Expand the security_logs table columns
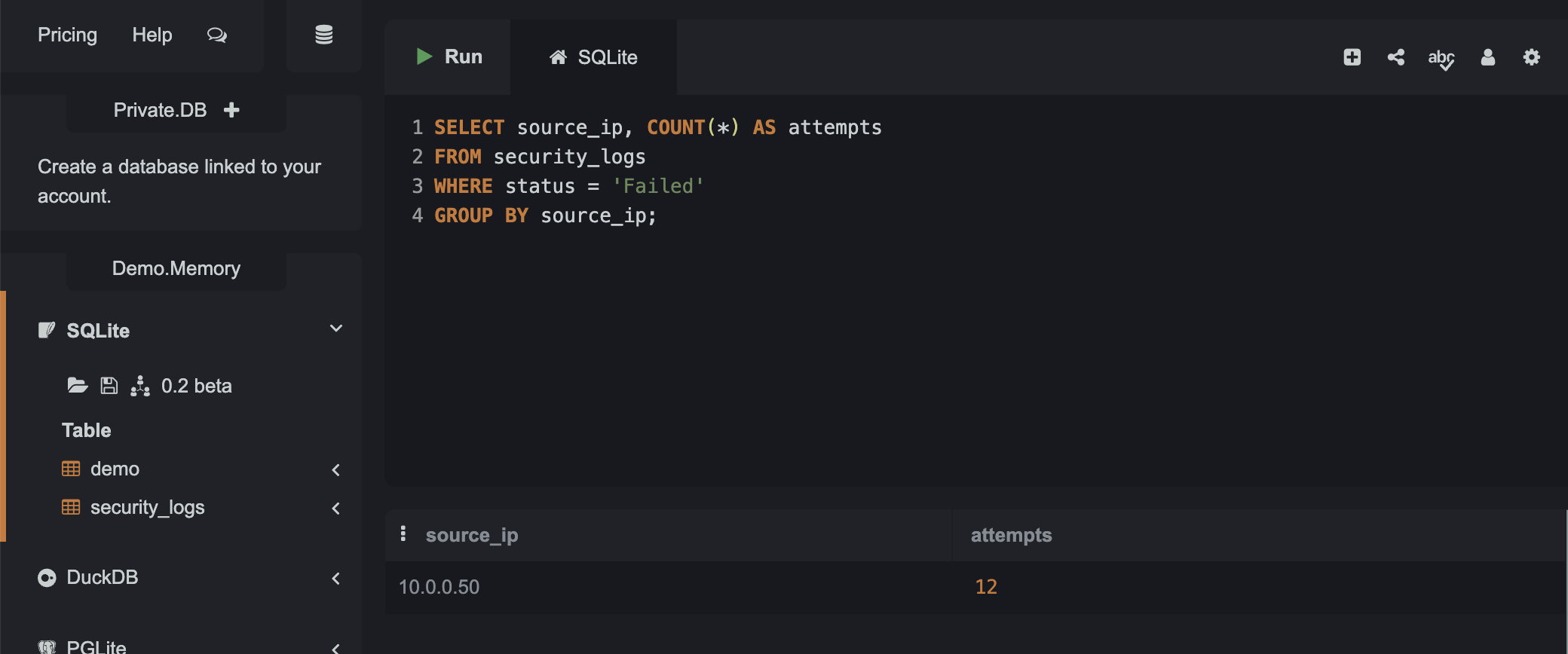 [x=336, y=508]
